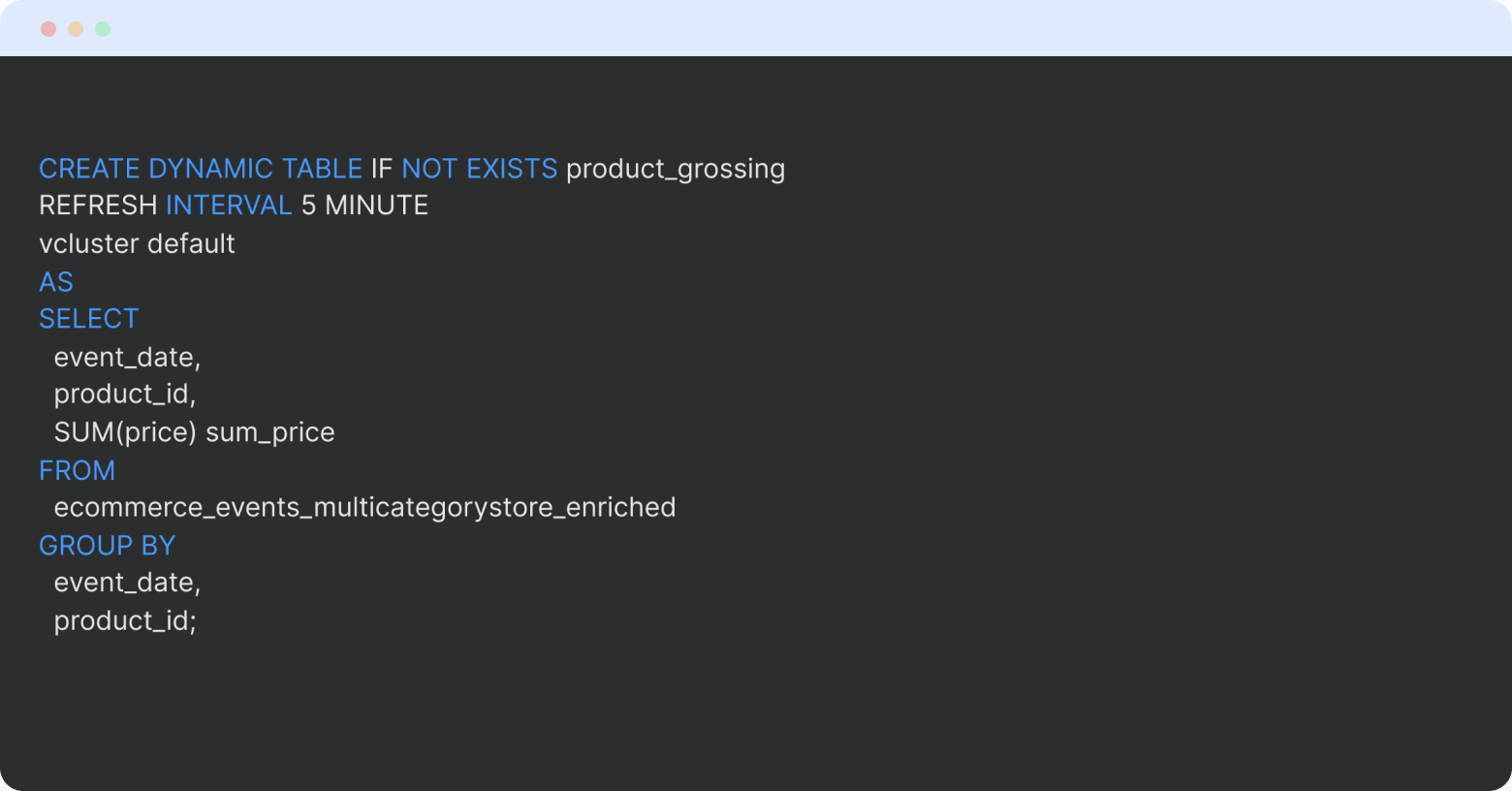This screenshot has height=791, width=1512.
Task: Click the yellow minimize dot
Action: (76, 29)
